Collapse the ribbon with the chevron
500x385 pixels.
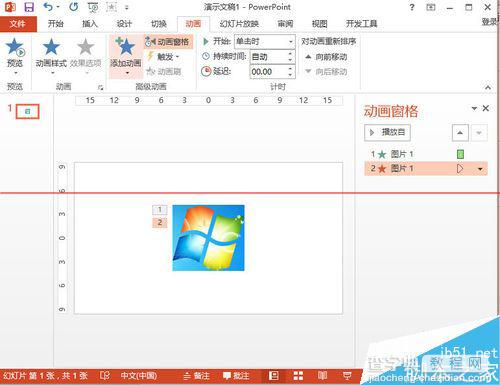488,88
